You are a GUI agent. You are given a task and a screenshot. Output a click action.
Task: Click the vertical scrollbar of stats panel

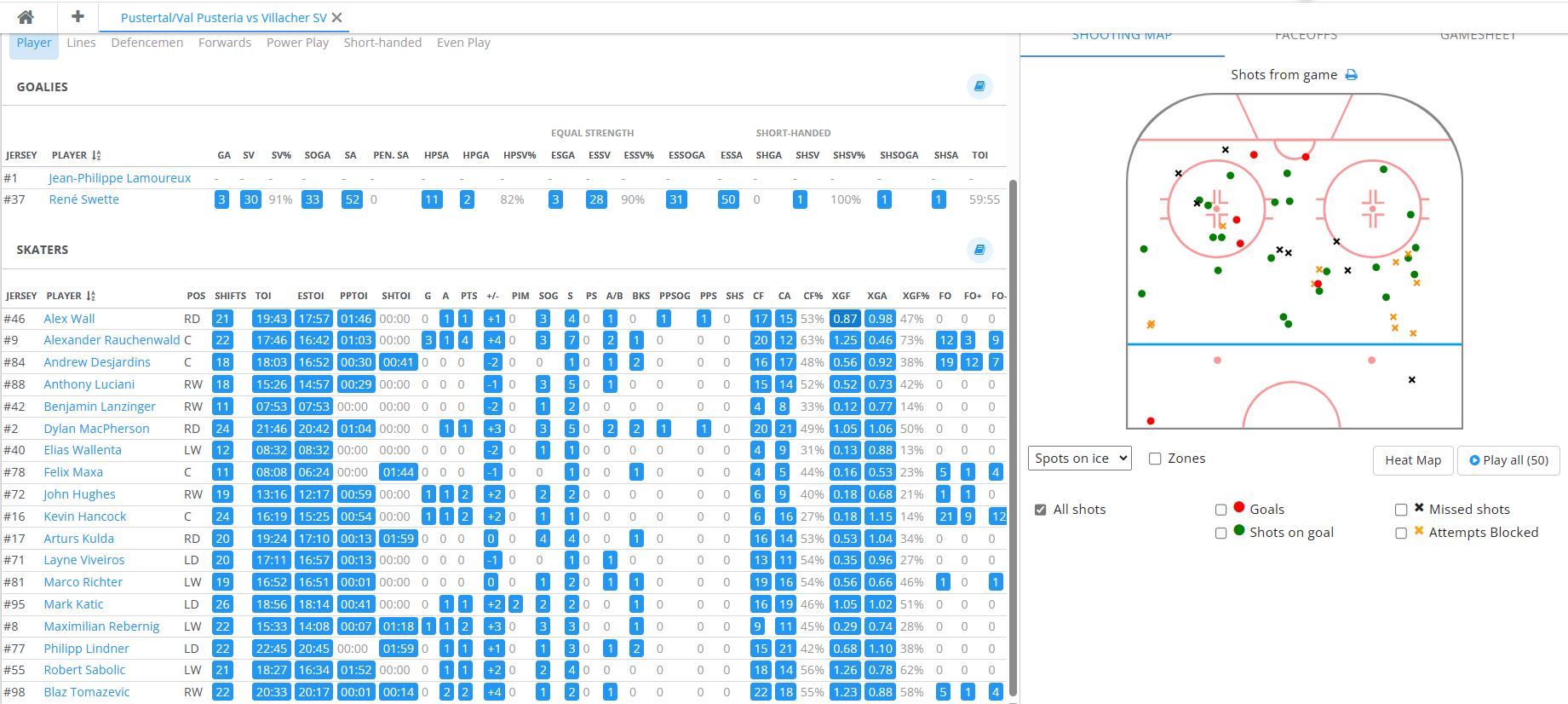click(1013, 426)
